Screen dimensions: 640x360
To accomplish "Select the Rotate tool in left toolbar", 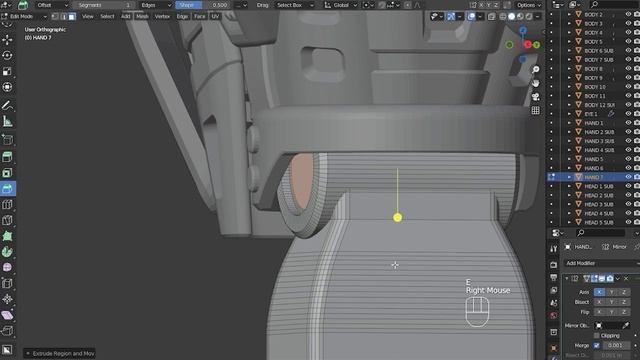I will (7, 56).
